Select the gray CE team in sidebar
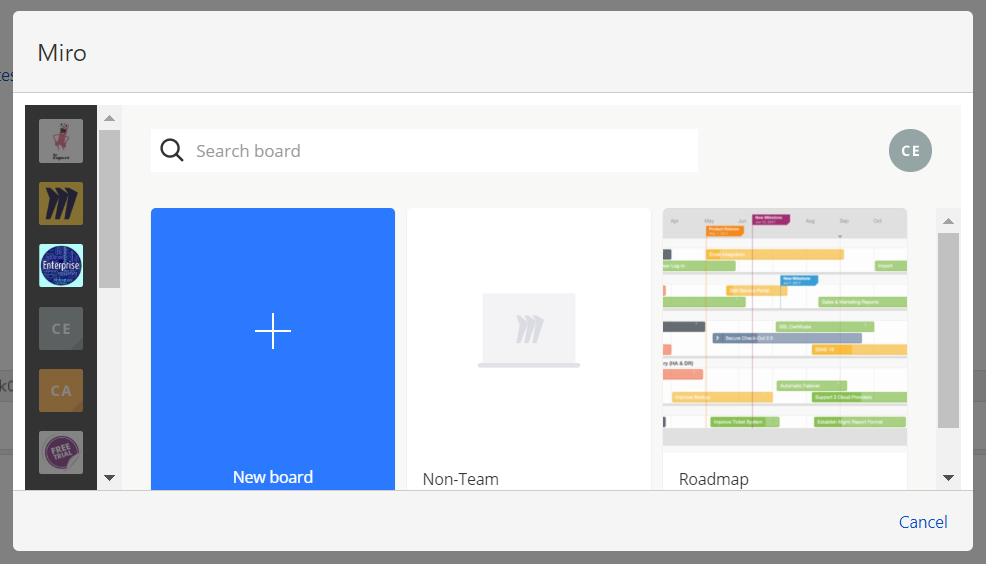 click(x=61, y=328)
